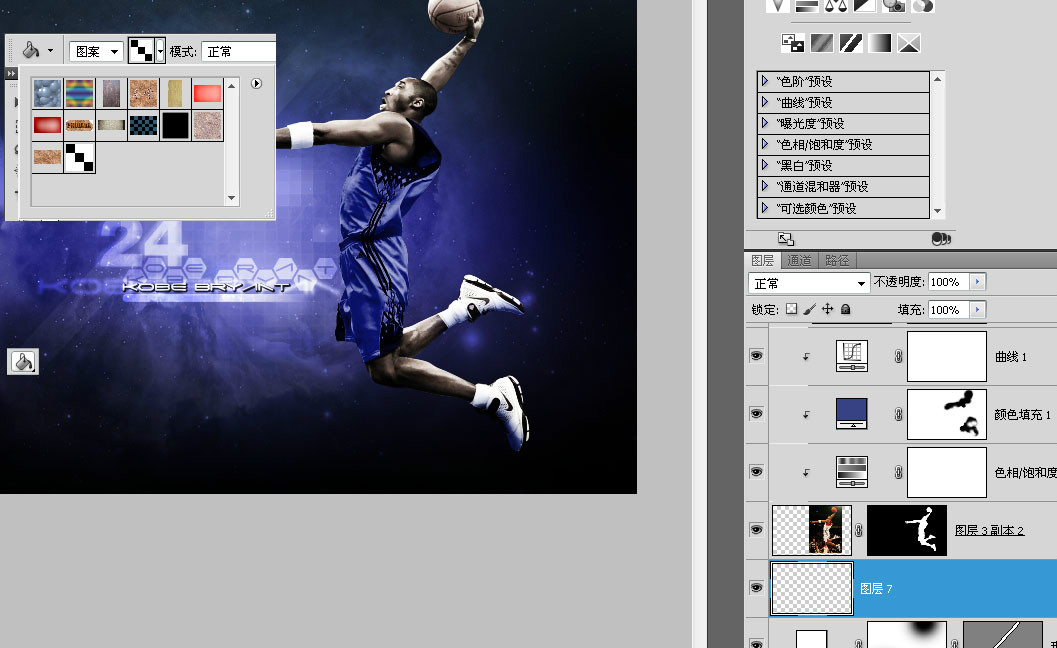Choose the bright red gradient pattern
This screenshot has height=648, width=1057.
207,93
